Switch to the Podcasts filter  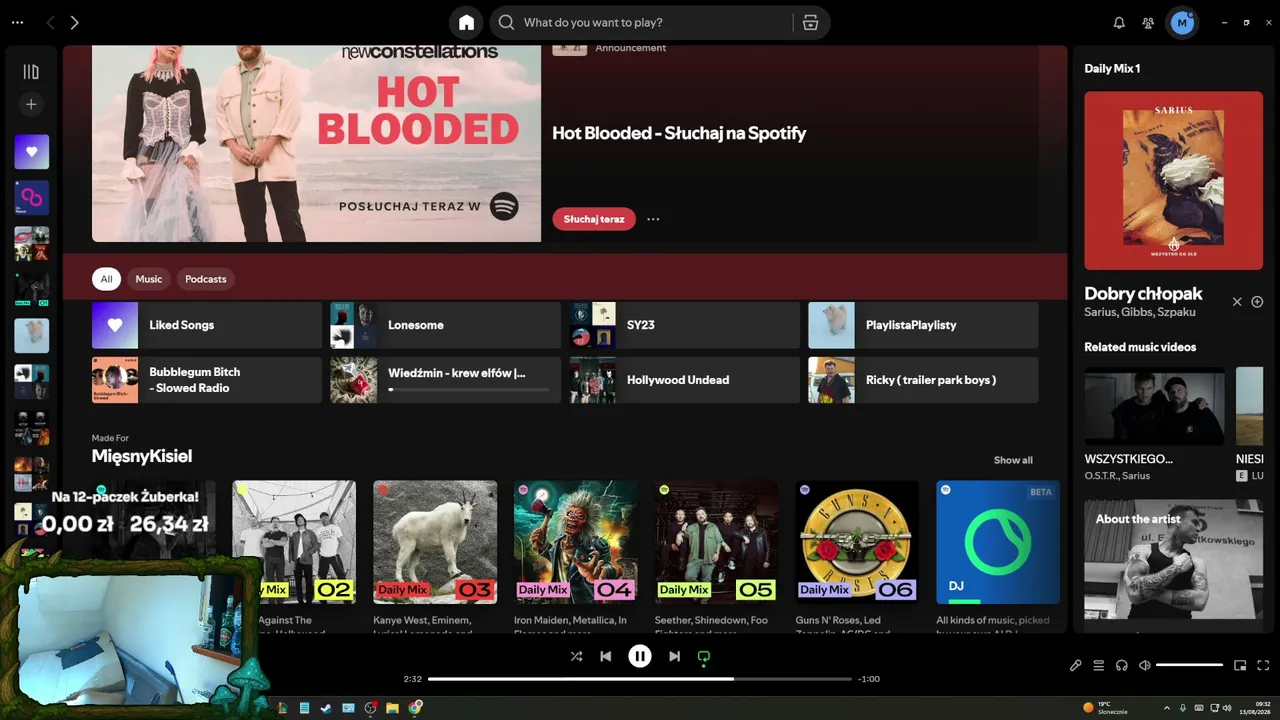[206, 279]
